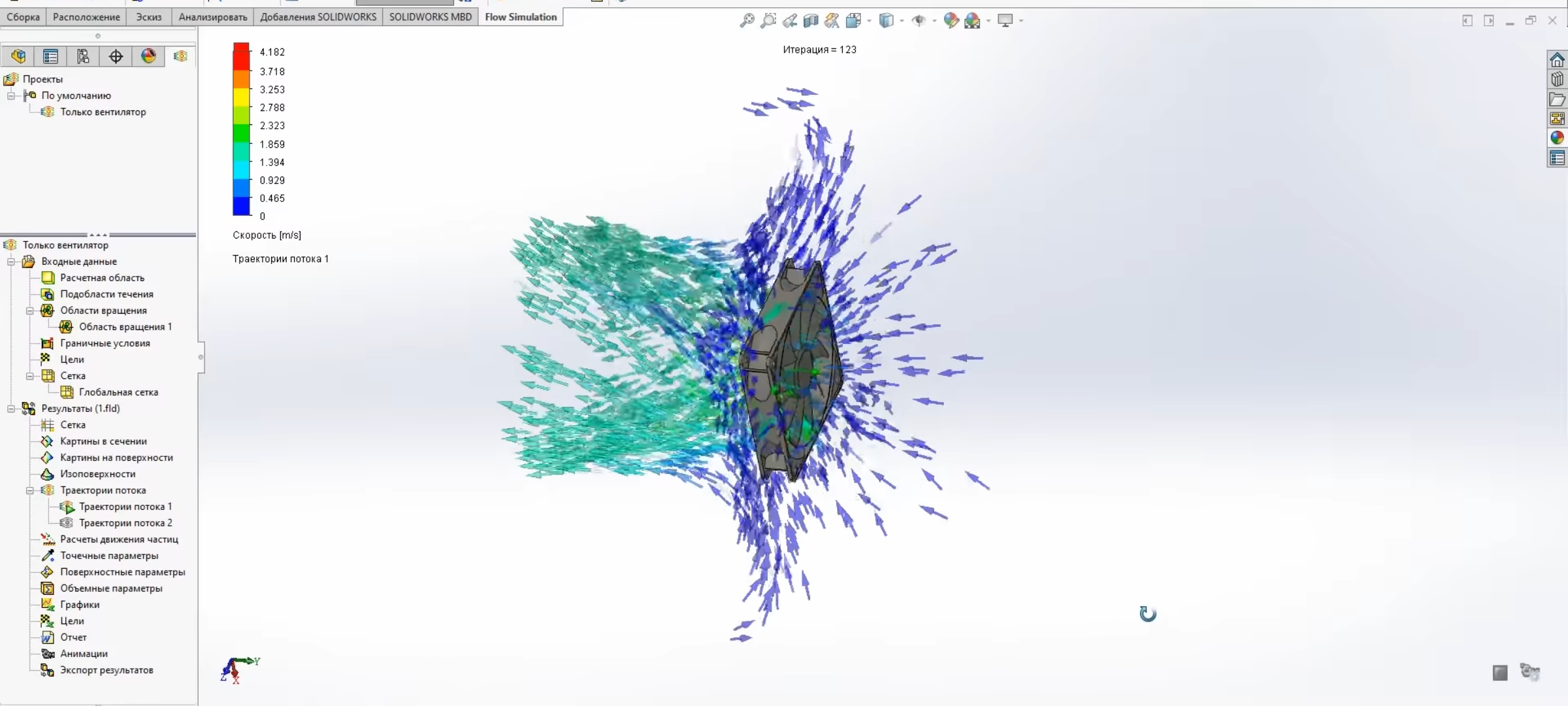The height and width of the screenshot is (706, 1568).
Task: Open the Добавления SOLIDWORKS tab
Action: pyautogui.click(x=318, y=17)
